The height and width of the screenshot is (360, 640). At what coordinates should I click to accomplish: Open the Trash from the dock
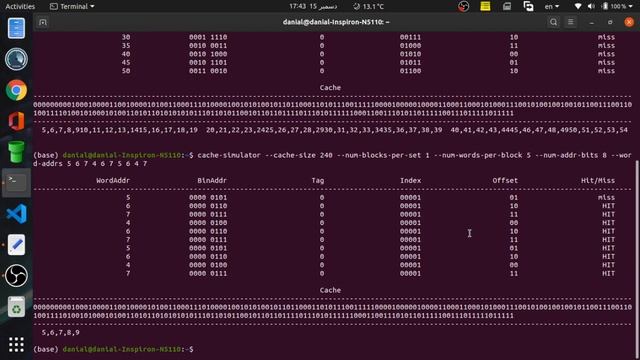16,307
